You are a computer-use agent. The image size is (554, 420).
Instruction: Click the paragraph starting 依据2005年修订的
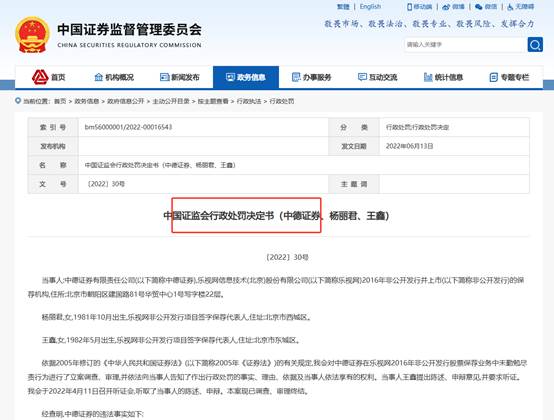(x=278, y=377)
